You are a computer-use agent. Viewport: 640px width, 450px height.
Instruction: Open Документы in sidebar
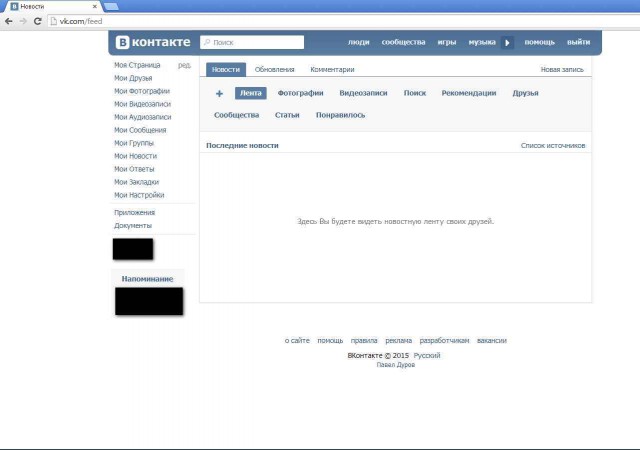[x=133, y=225]
